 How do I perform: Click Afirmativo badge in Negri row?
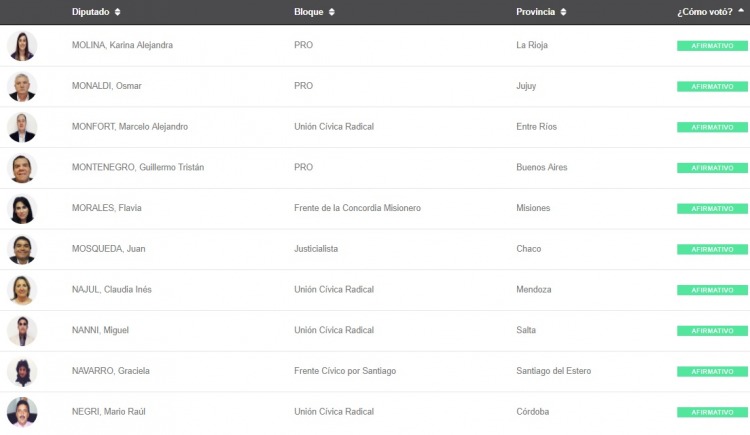click(x=712, y=412)
